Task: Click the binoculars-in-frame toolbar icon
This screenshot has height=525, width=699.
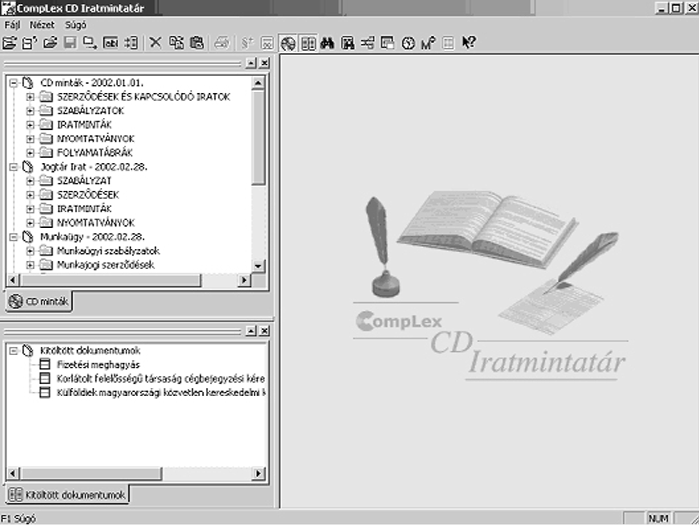Action: pos(348,43)
